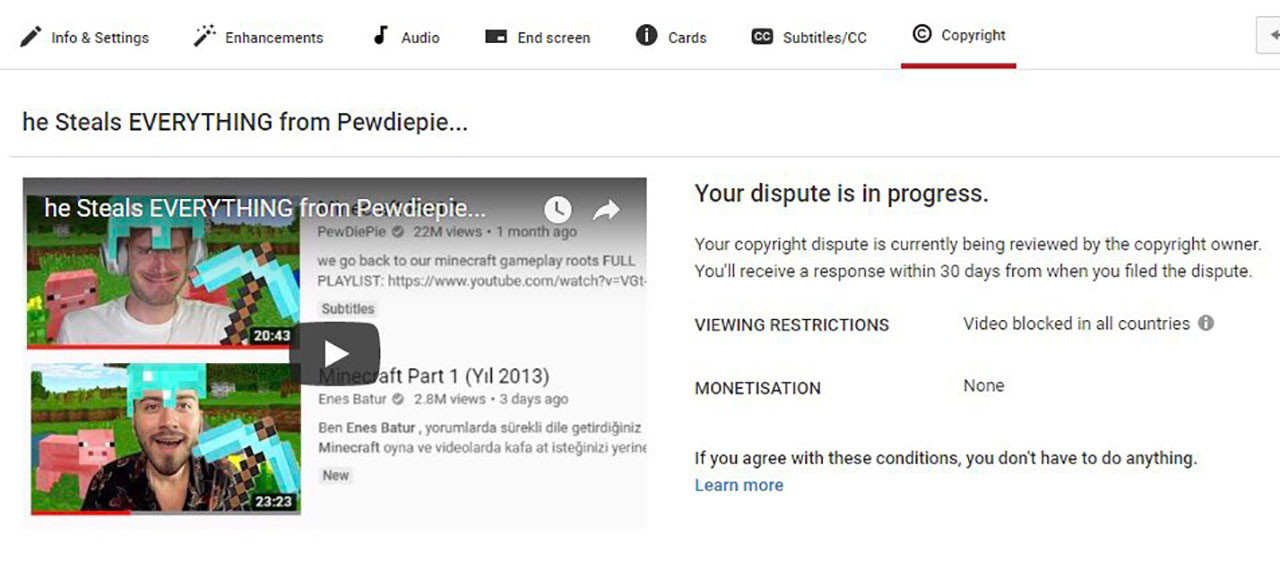Click the 'MONETISATION' label
This screenshot has height=561, width=1280.
click(x=758, y=388)
